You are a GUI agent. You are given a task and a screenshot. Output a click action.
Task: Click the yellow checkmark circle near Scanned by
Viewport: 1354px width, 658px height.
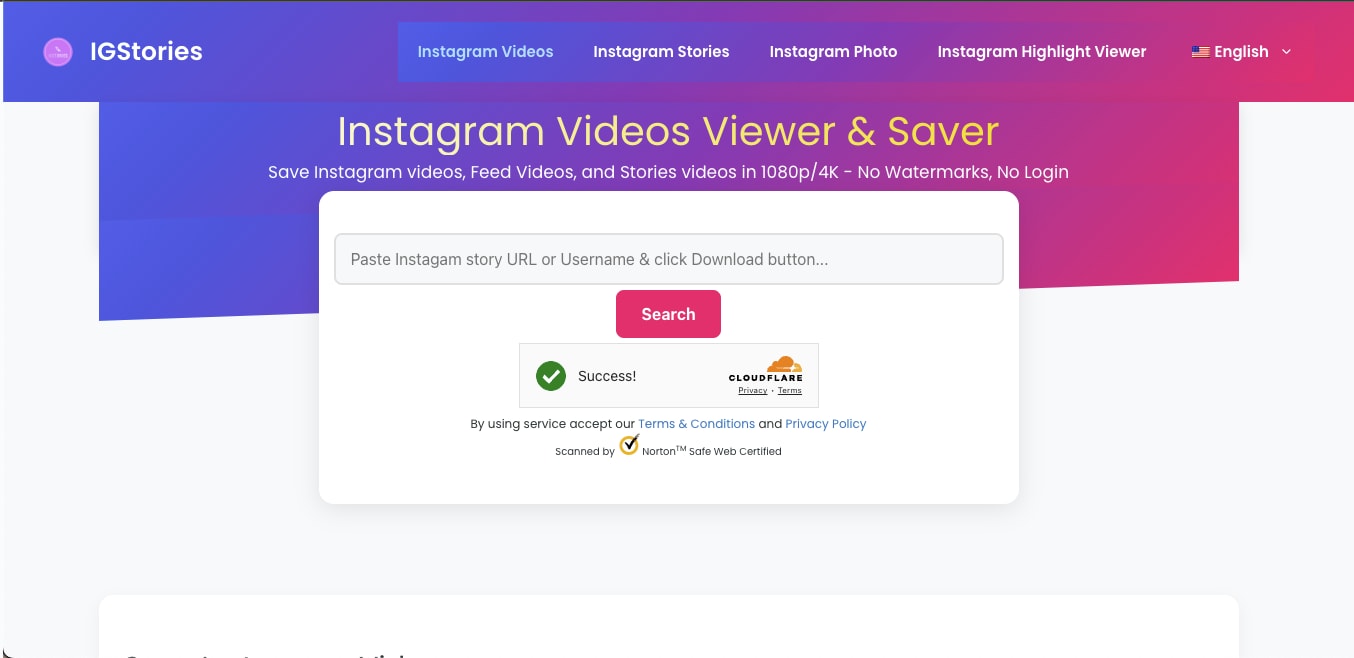[x=629, y=445]
